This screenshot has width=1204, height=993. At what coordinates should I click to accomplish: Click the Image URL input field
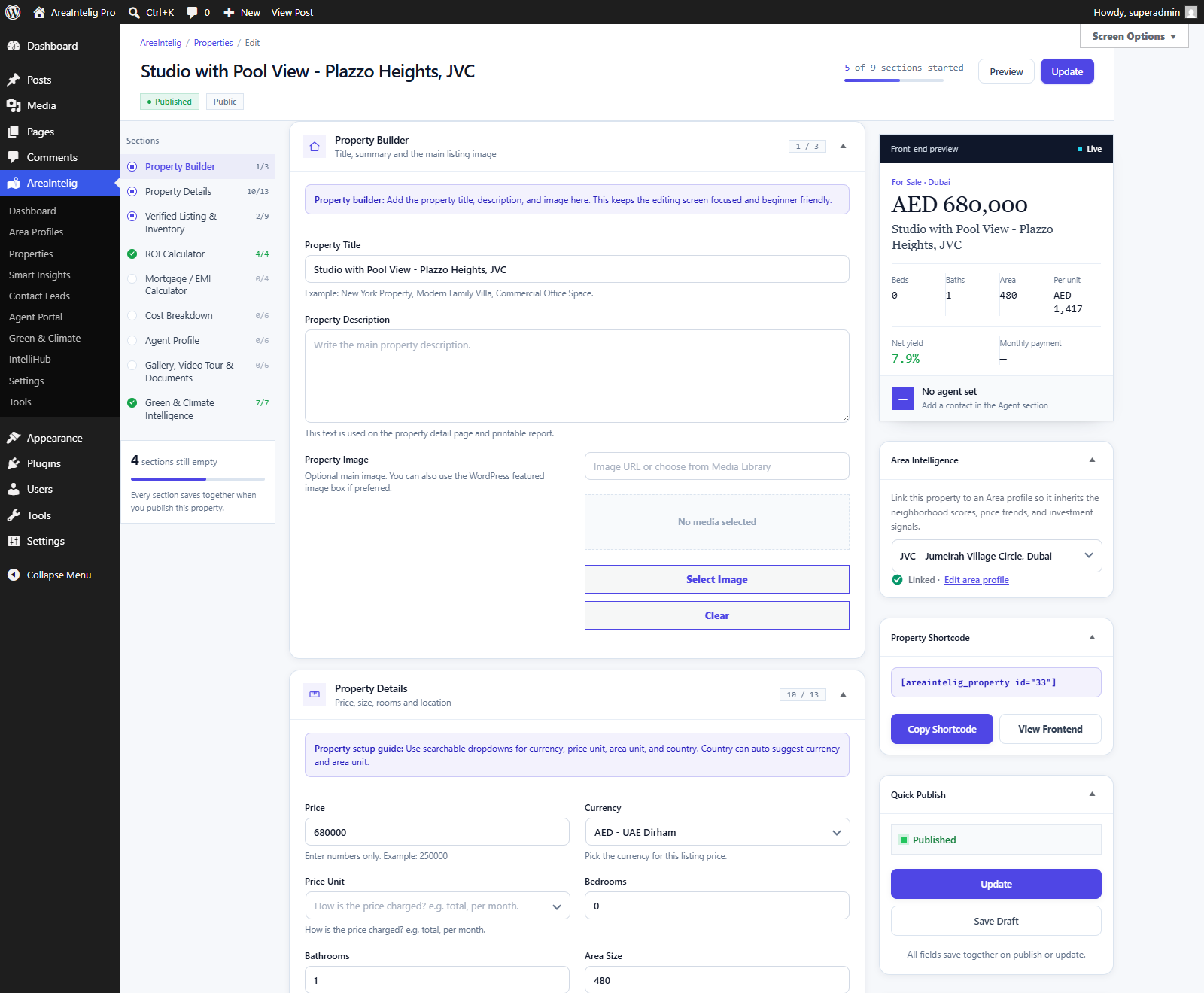[x=717, y=466]
